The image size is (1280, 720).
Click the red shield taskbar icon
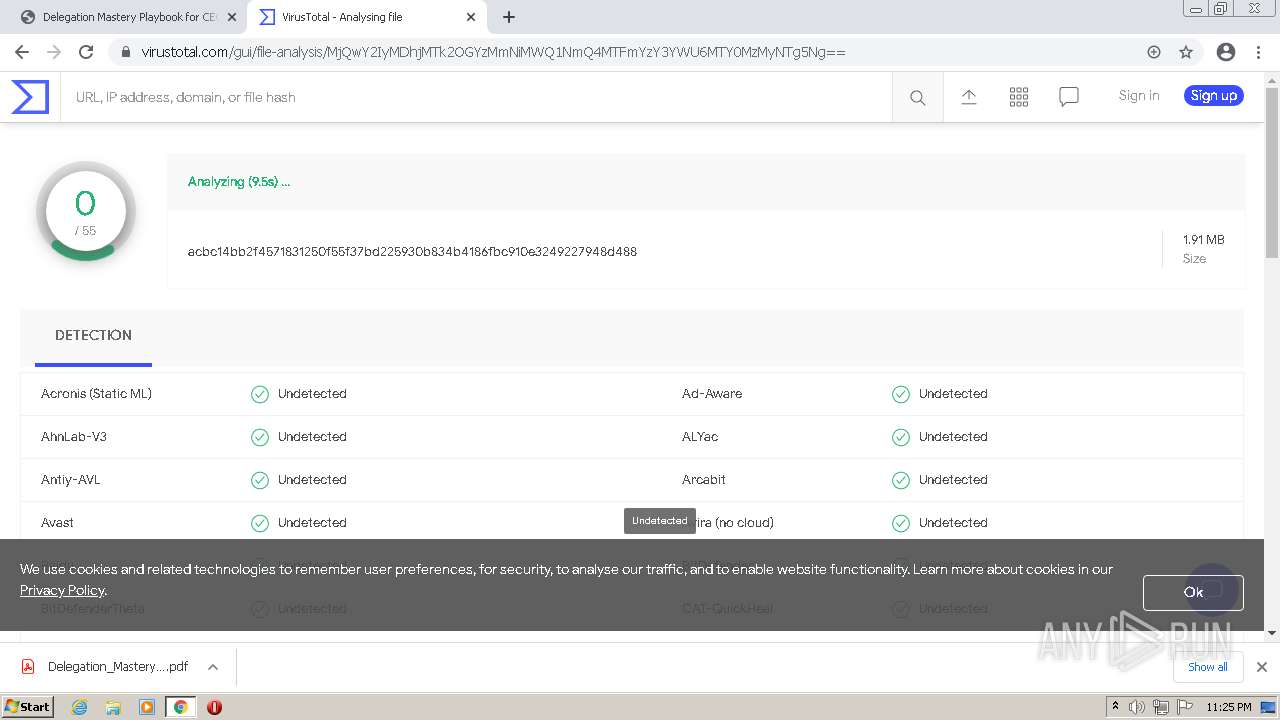pos(214,707)
